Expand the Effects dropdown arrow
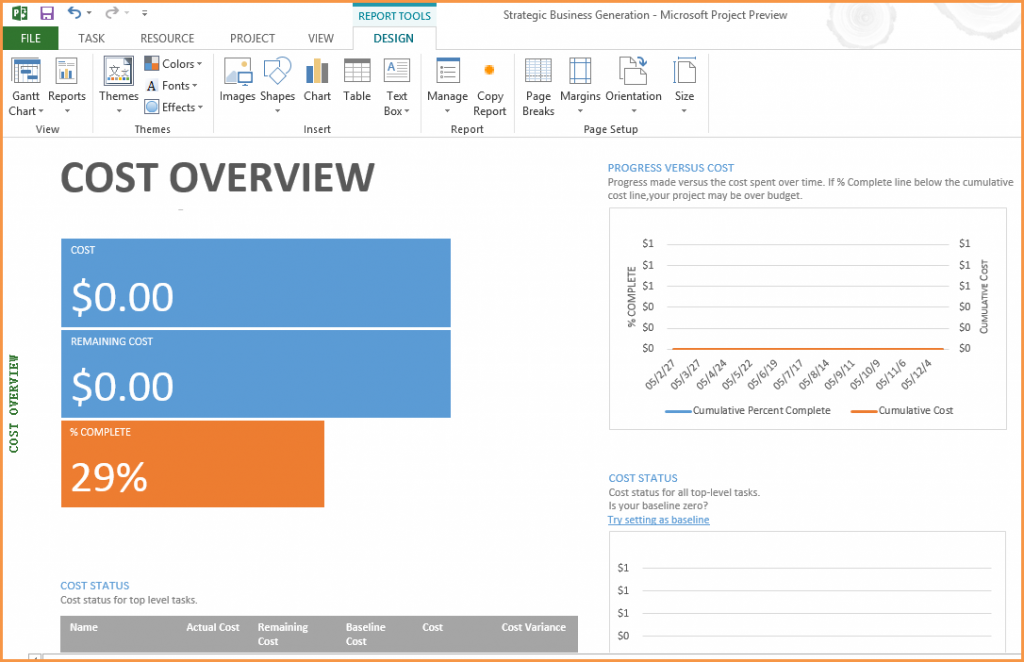Screen dimensions: 1024x662 pyautogui.click(x=200, y=108)
